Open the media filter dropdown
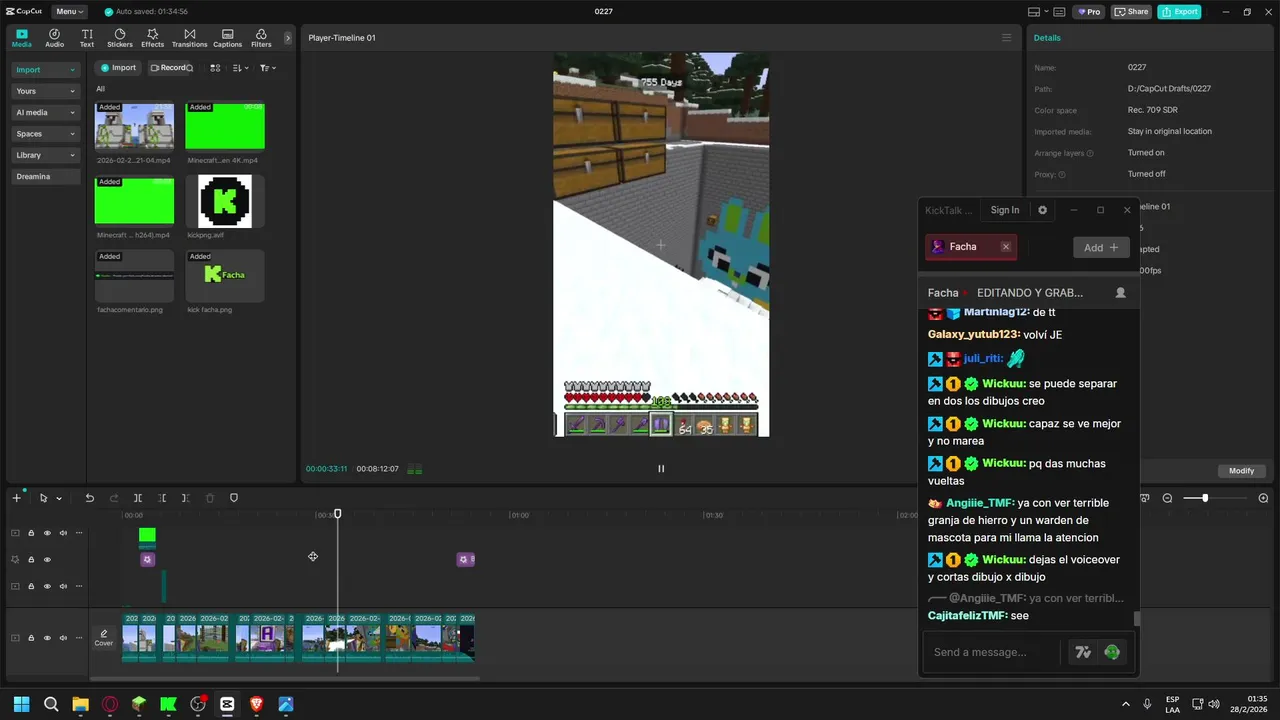Screen dimensions: 1280x720 [267, 68]
